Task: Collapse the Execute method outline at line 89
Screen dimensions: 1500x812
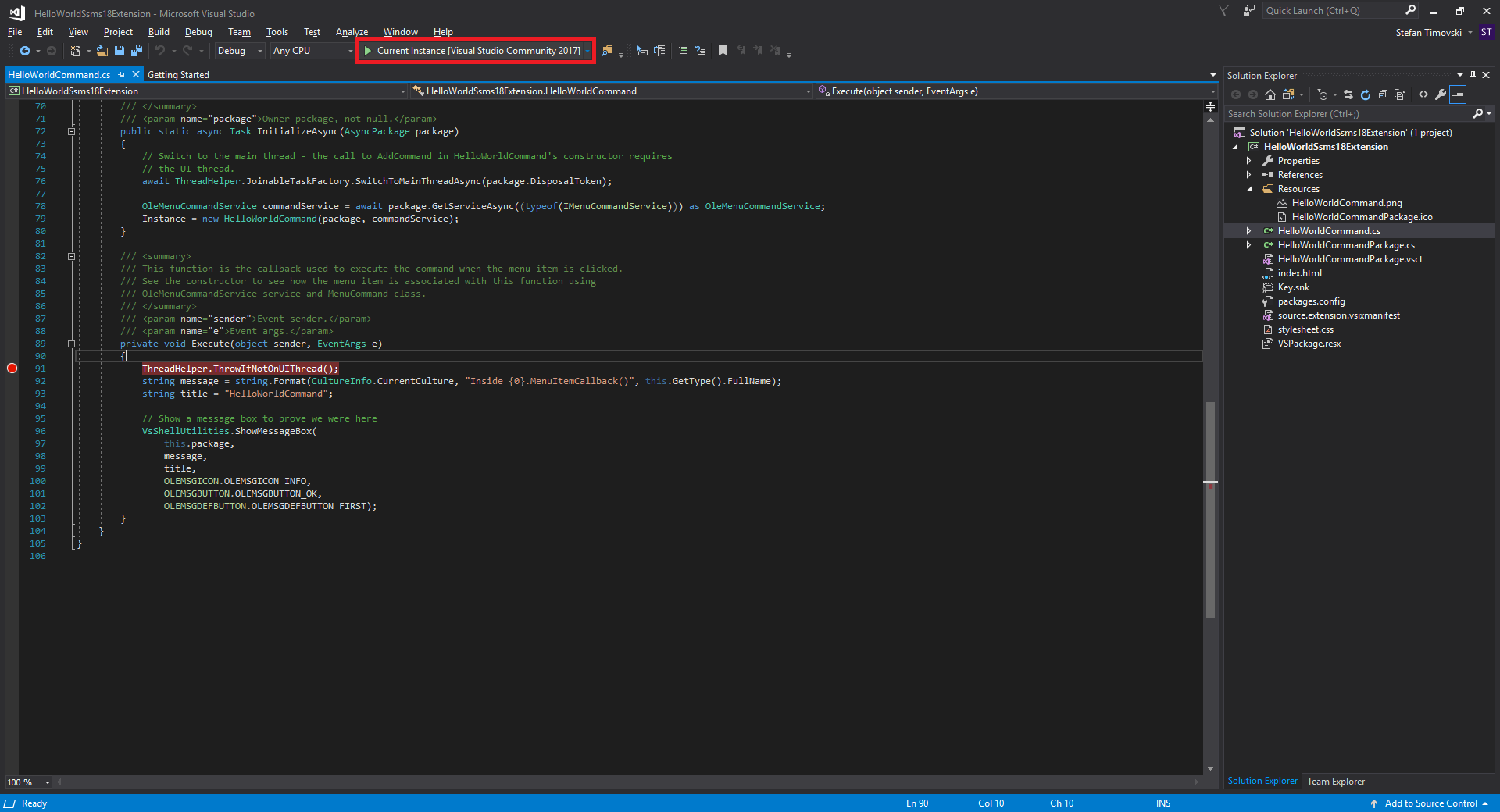Action: 71,344
